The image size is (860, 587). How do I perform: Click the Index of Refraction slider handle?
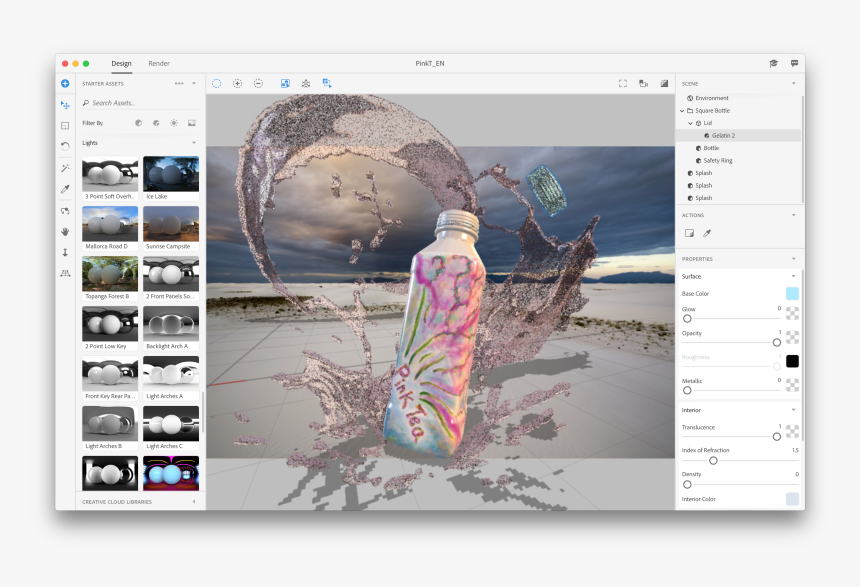713,460
